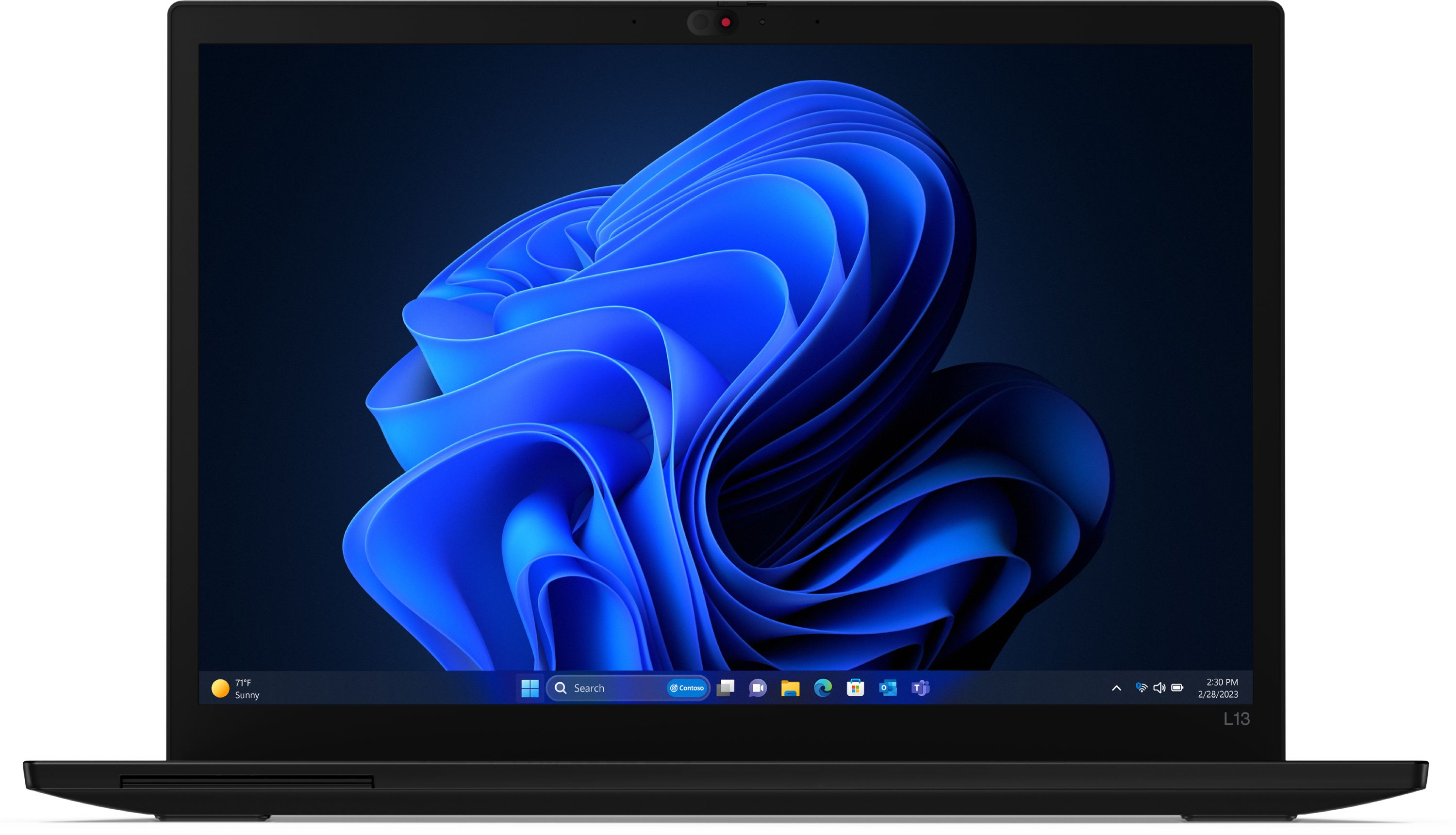Open Task View from the taskbar

(726, 688)
